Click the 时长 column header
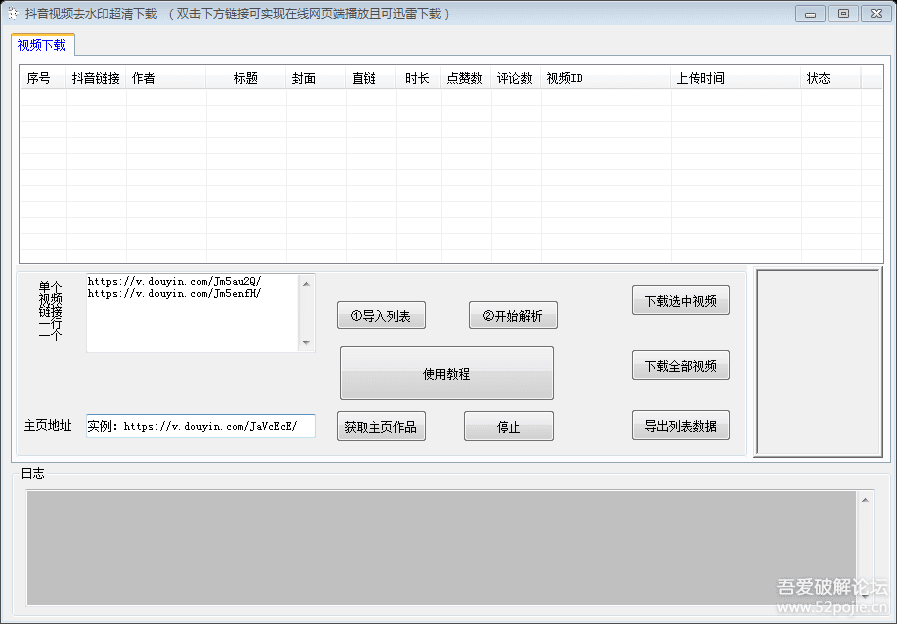Screen dimensions: 897x624 coord(418,78)
